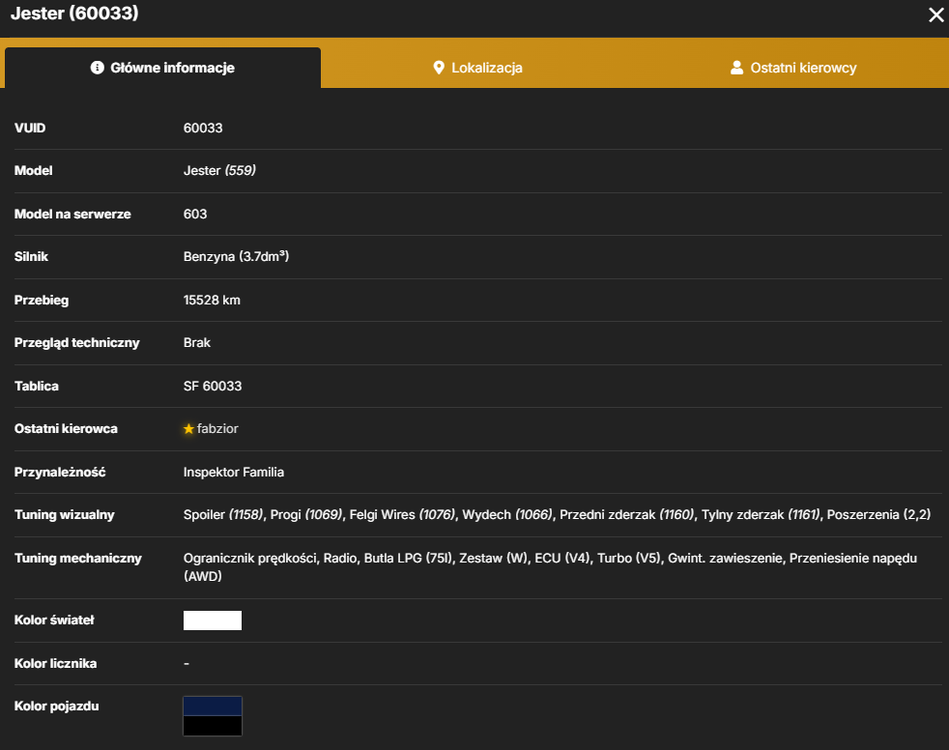Select the plate number SF 60033
Screen dimensions: 949x750
pyautogui.click(x=212, y=386)
